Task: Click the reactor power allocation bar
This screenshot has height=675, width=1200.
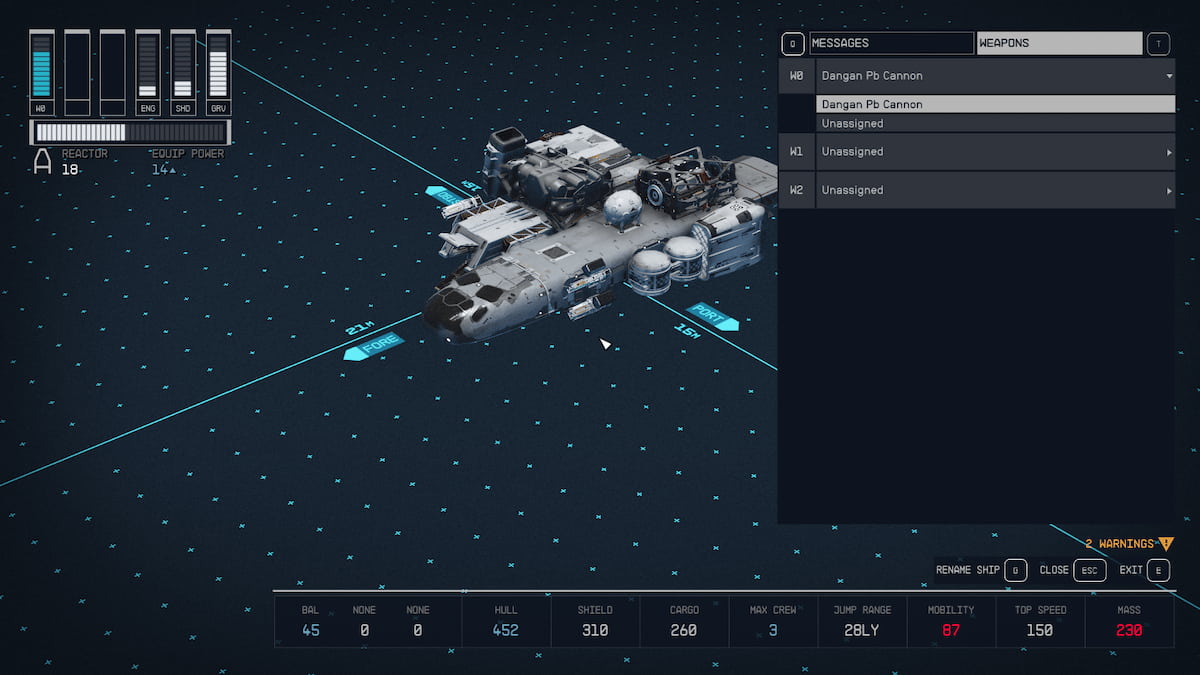Action: click(130, 133)
